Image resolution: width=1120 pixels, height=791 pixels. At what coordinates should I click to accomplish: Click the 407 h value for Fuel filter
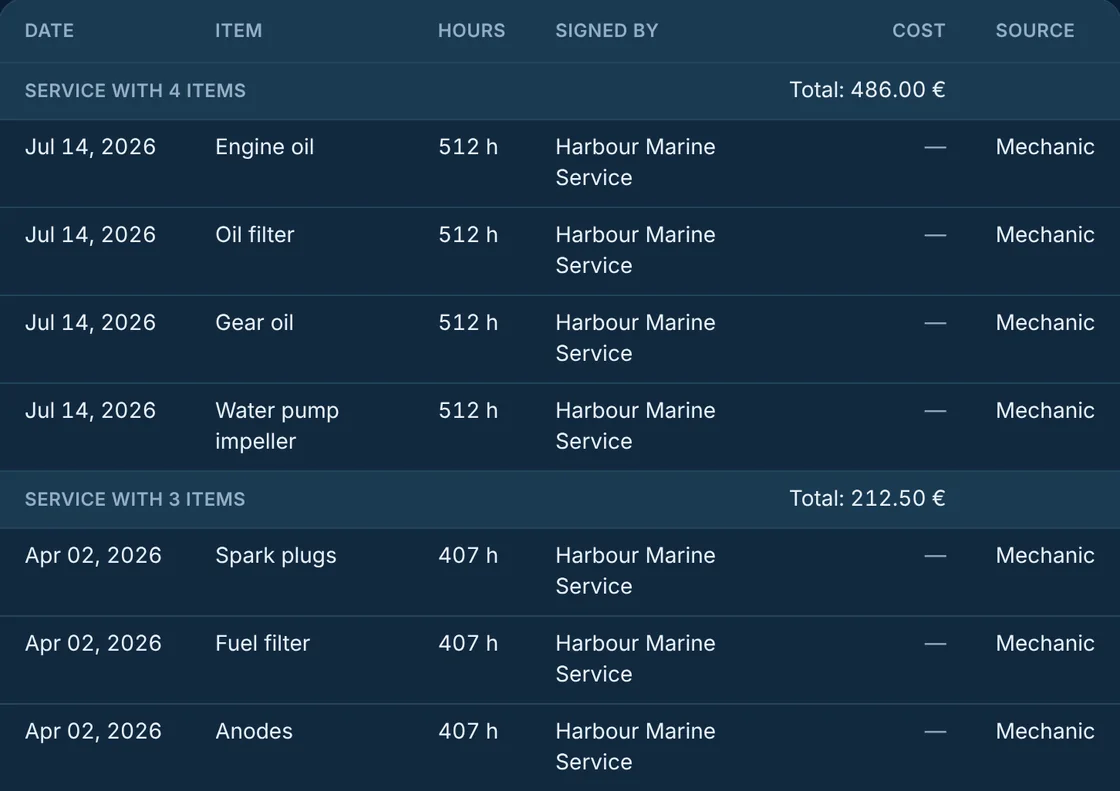click(468, 644)
